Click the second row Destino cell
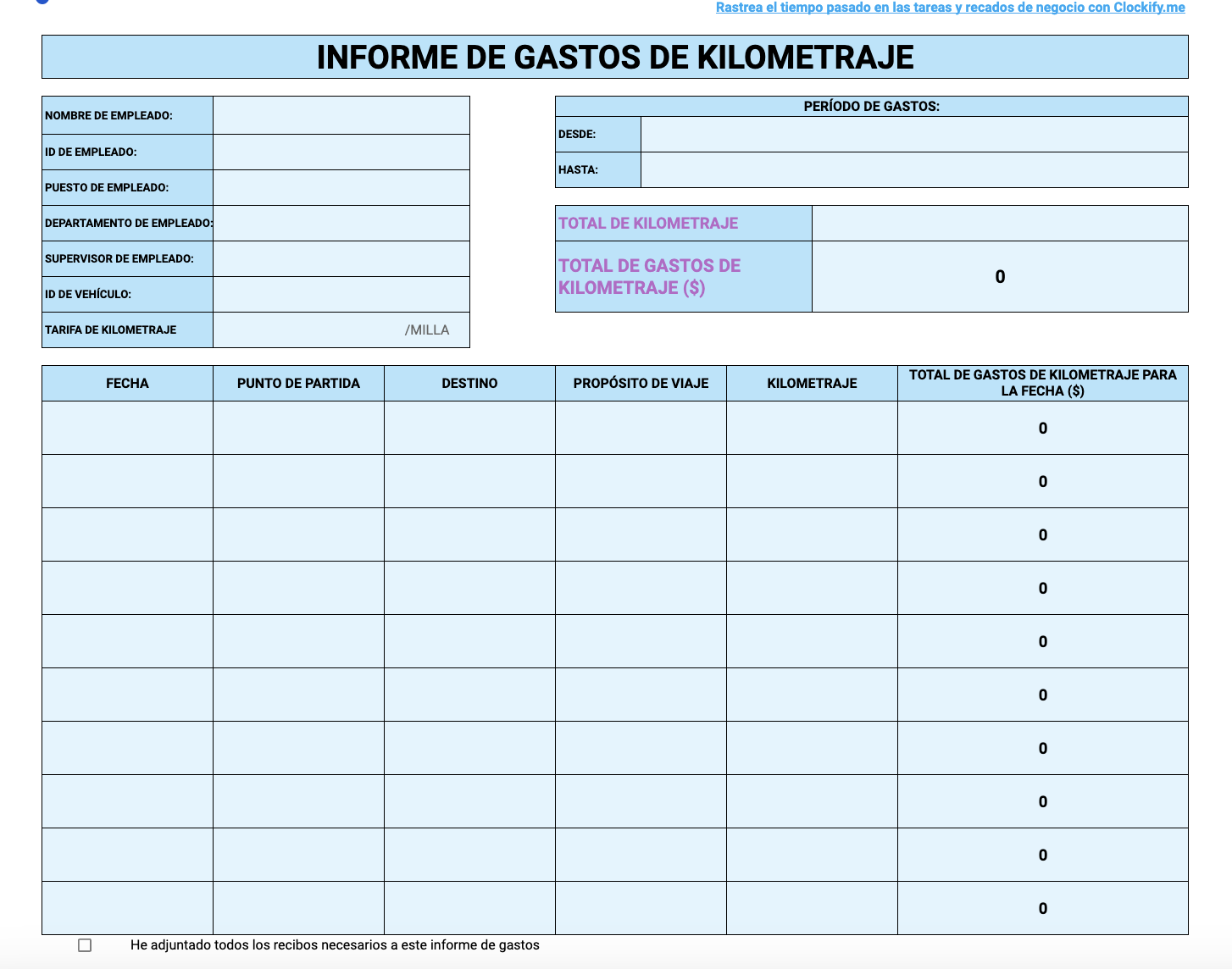The image size is (1232, 969). (x=469, y=481)
